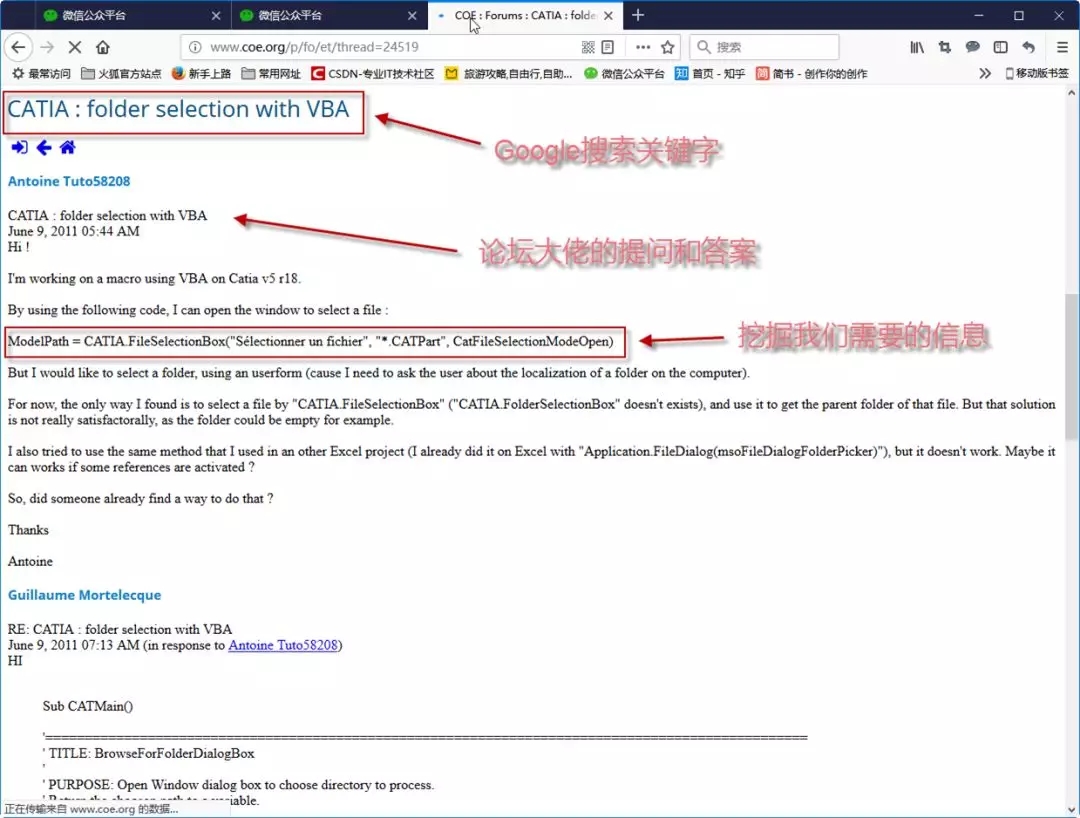The height and width of the screenshot is (818, 1080).
Task: Bookmark this page with the star
Action: 667,47
